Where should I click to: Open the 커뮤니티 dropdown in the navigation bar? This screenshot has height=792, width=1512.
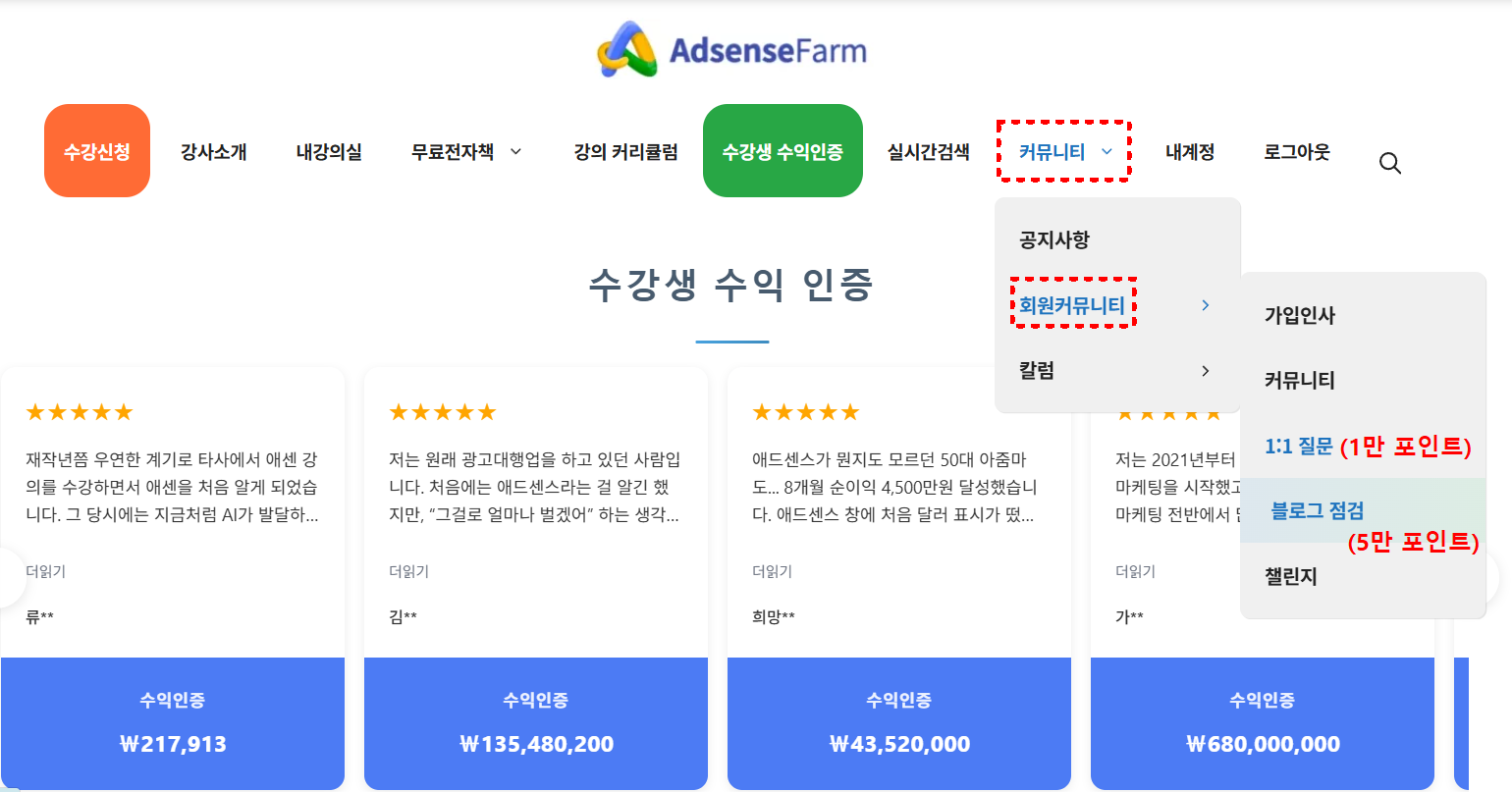1064,152
